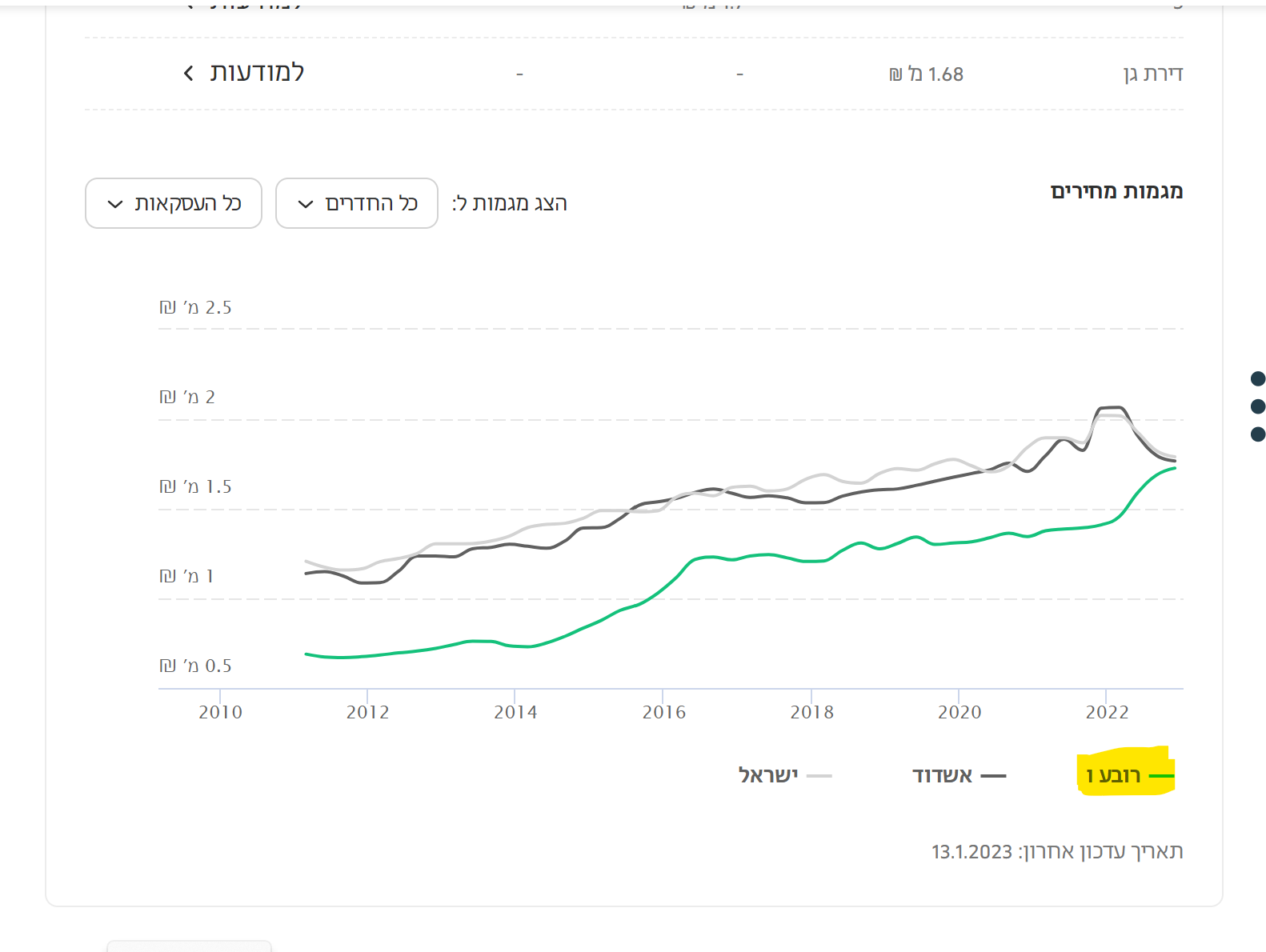This screenshot has width=1266, height=952.
Task: Open the כל העסקאות dropdown
Action: (174, 203)
